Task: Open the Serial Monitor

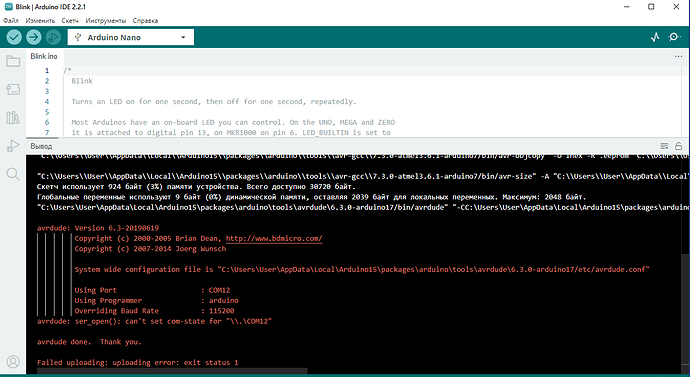Action: pyautogui.click(x=675, y=37)
